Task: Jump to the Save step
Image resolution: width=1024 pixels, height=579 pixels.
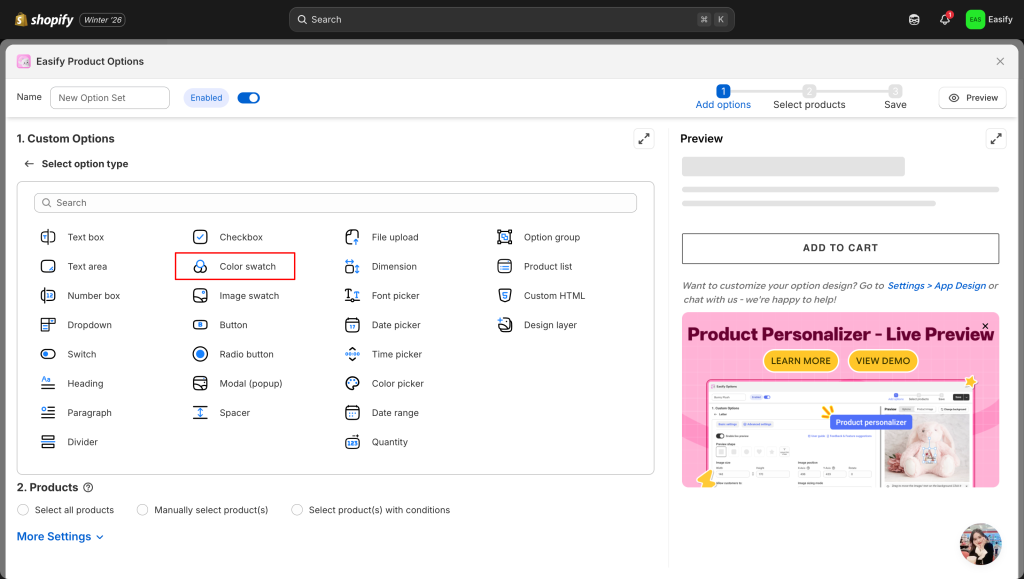Action: click(x=895, y=97)
